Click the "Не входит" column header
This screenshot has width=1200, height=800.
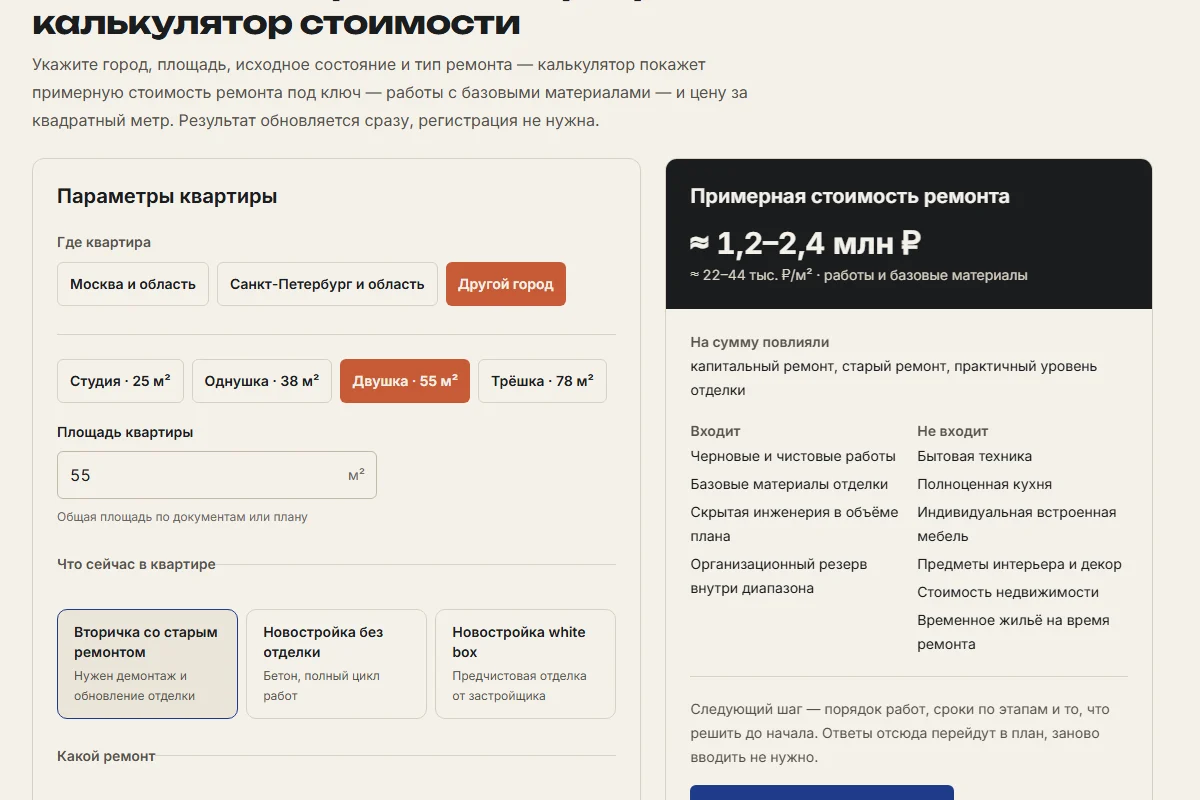(x=953, y=431)
